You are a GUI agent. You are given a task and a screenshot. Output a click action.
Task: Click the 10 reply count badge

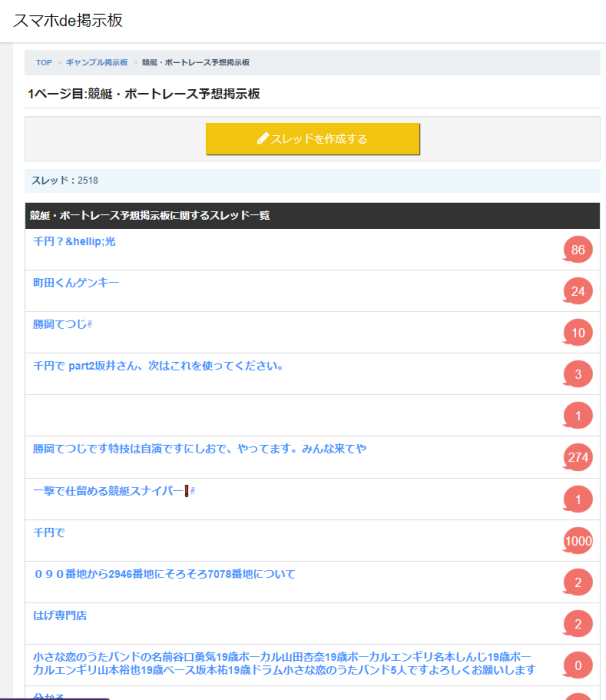click(578, 333)
